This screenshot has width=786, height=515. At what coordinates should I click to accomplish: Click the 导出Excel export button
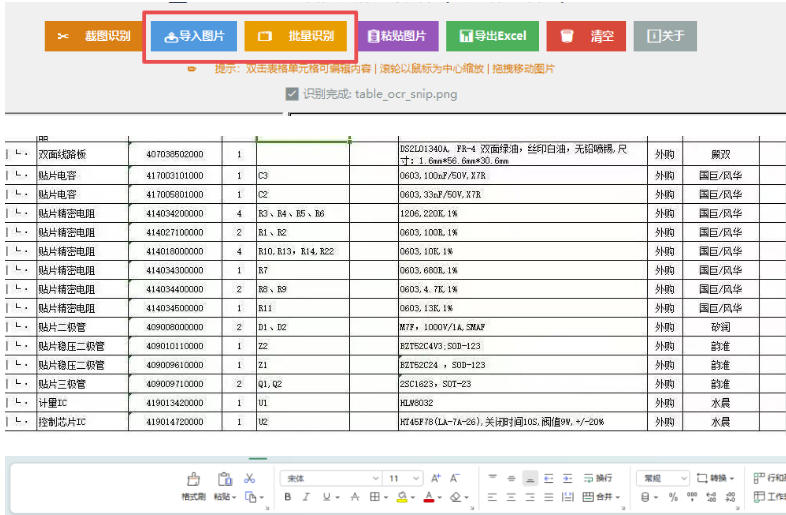pos(492,36)
